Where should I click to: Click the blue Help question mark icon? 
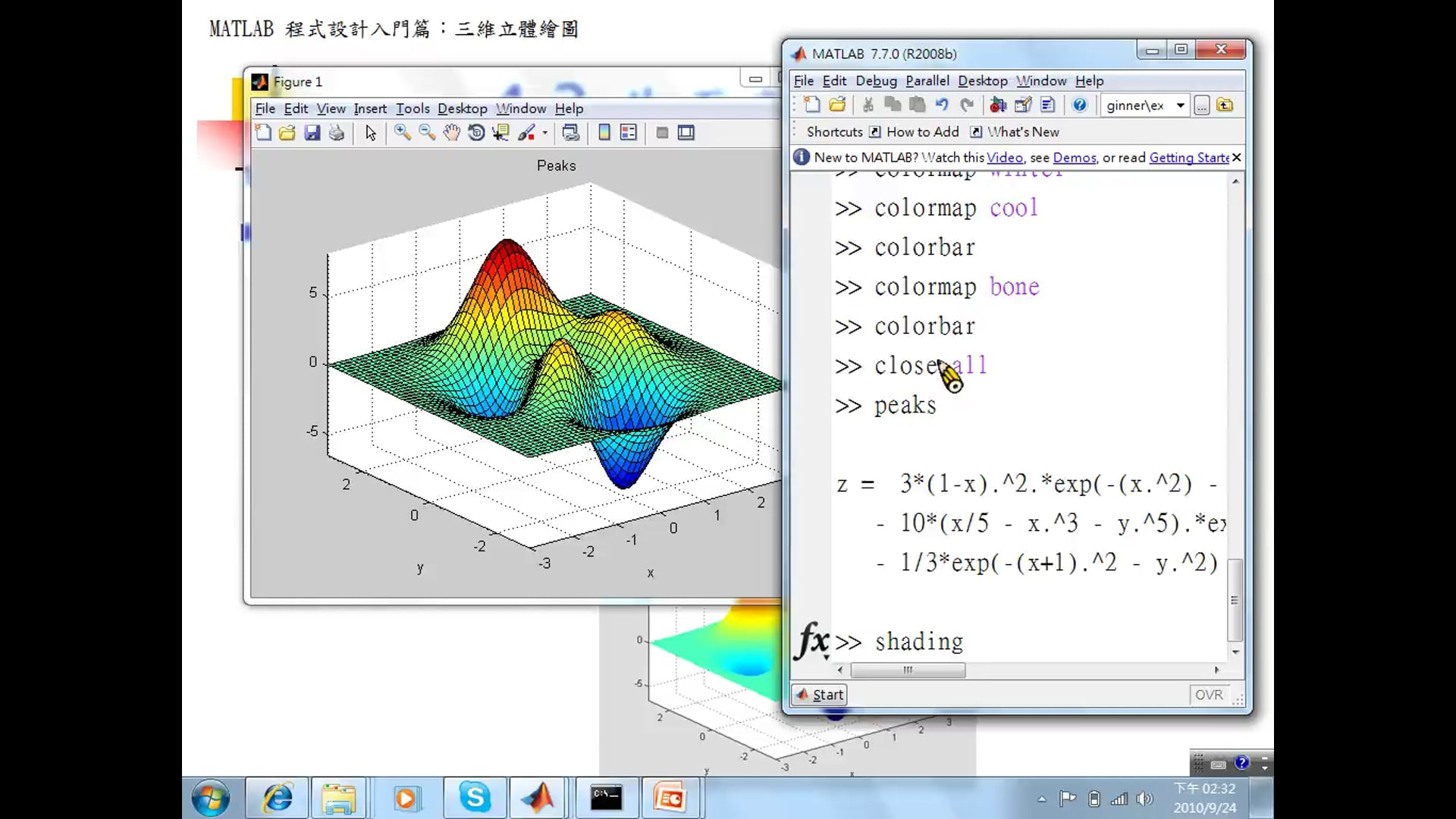(x=1080, y=105)
